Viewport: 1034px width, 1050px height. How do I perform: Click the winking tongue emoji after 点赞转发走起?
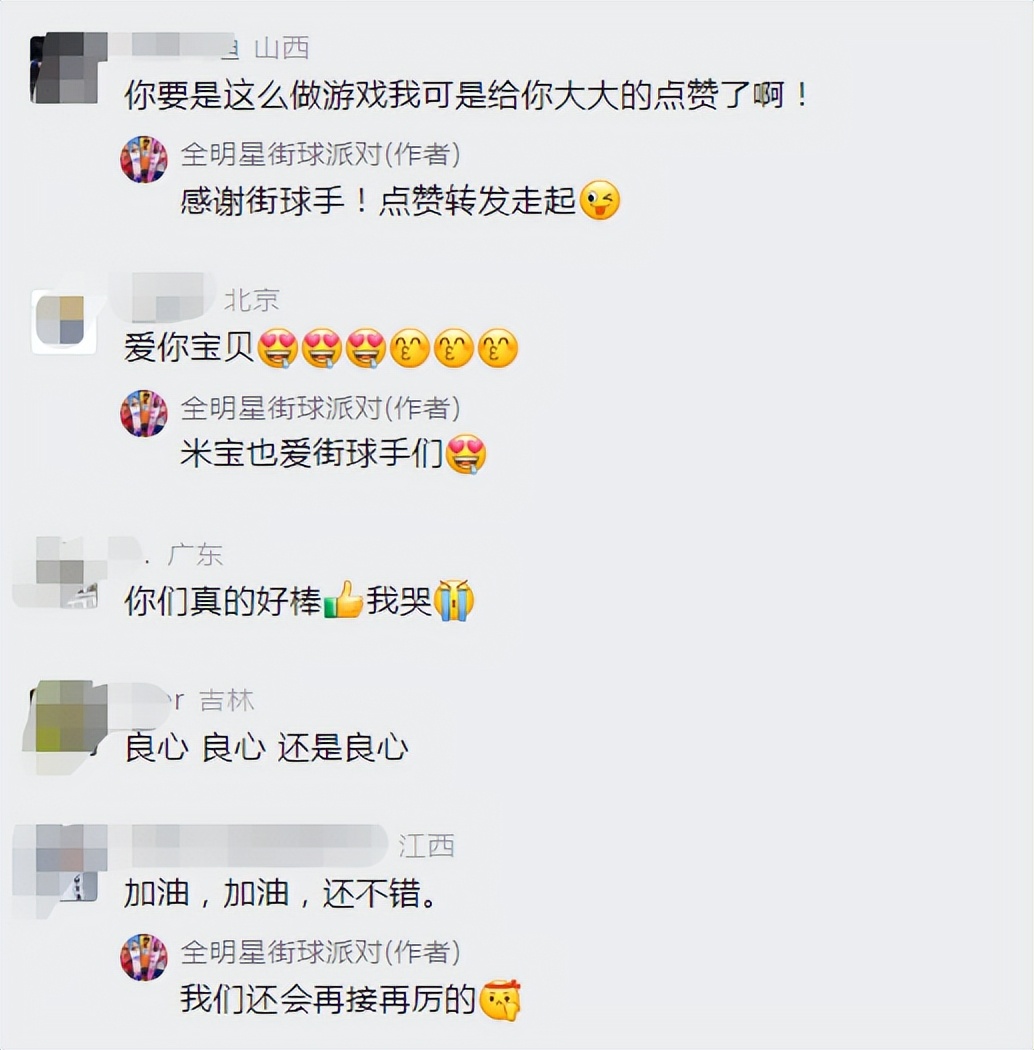click(599, 200)
